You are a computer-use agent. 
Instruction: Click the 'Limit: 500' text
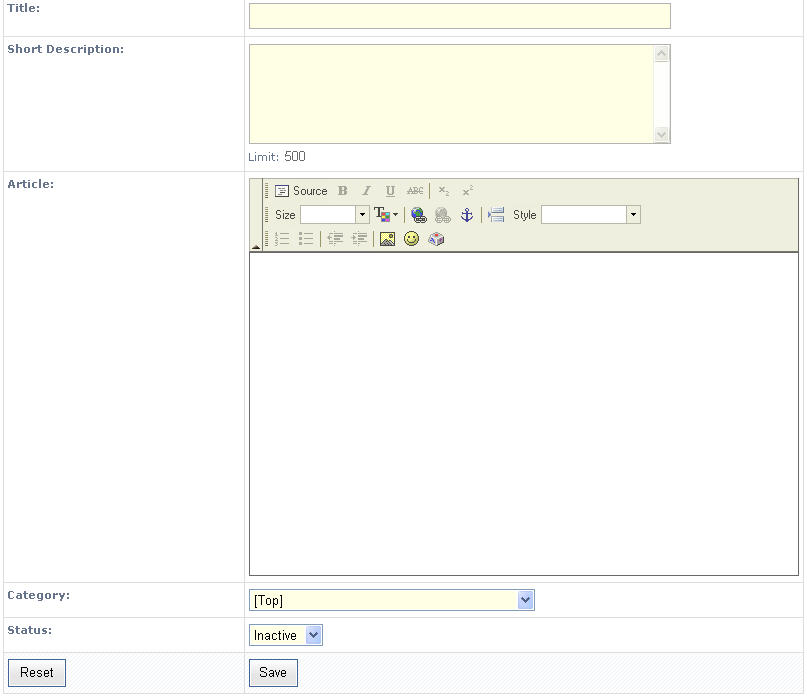point(277,156)
